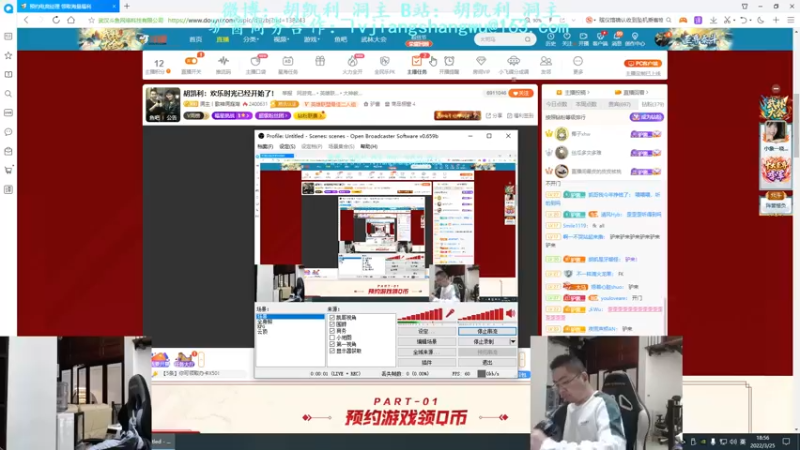800x450 pixels.
Task: Toggle 第一视角 source checkbox in OBS
Action: click(x=332, y=344)
